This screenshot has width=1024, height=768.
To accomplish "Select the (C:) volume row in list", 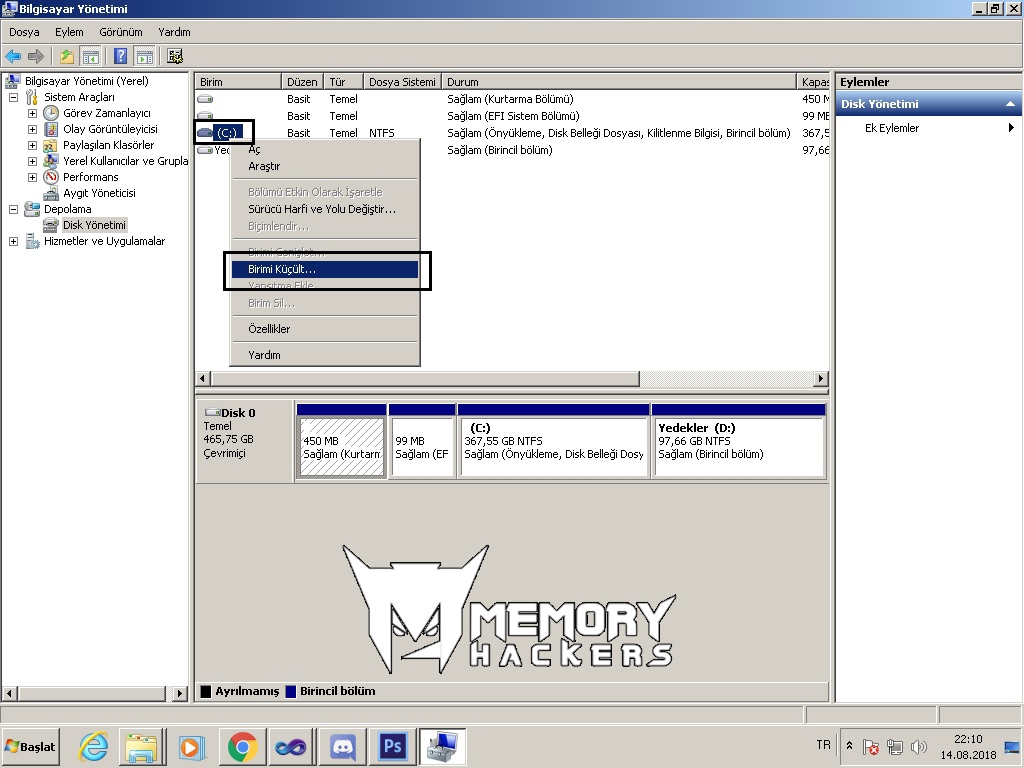I will [511, 133].
